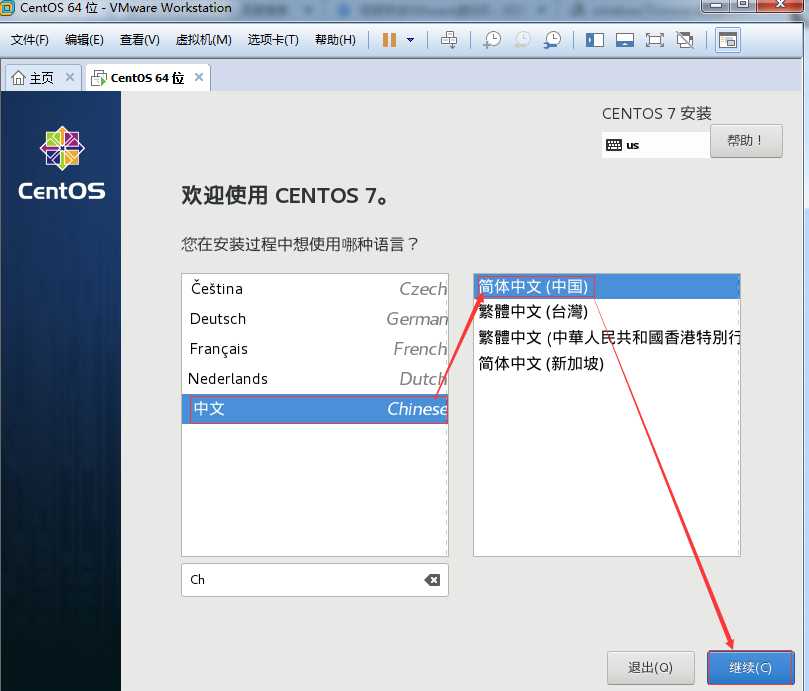Viewport: 809px width, 691px height.
Task: Toggle the thumbnail bar view
Action: point(625,40)
